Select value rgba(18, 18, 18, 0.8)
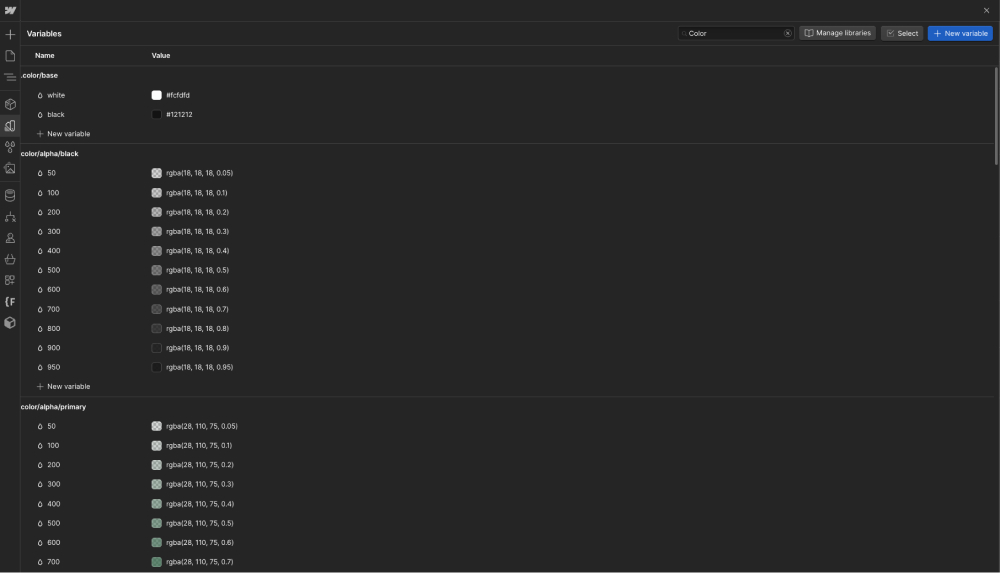This screenshot has height=573, width=1000. click(198, 329)
